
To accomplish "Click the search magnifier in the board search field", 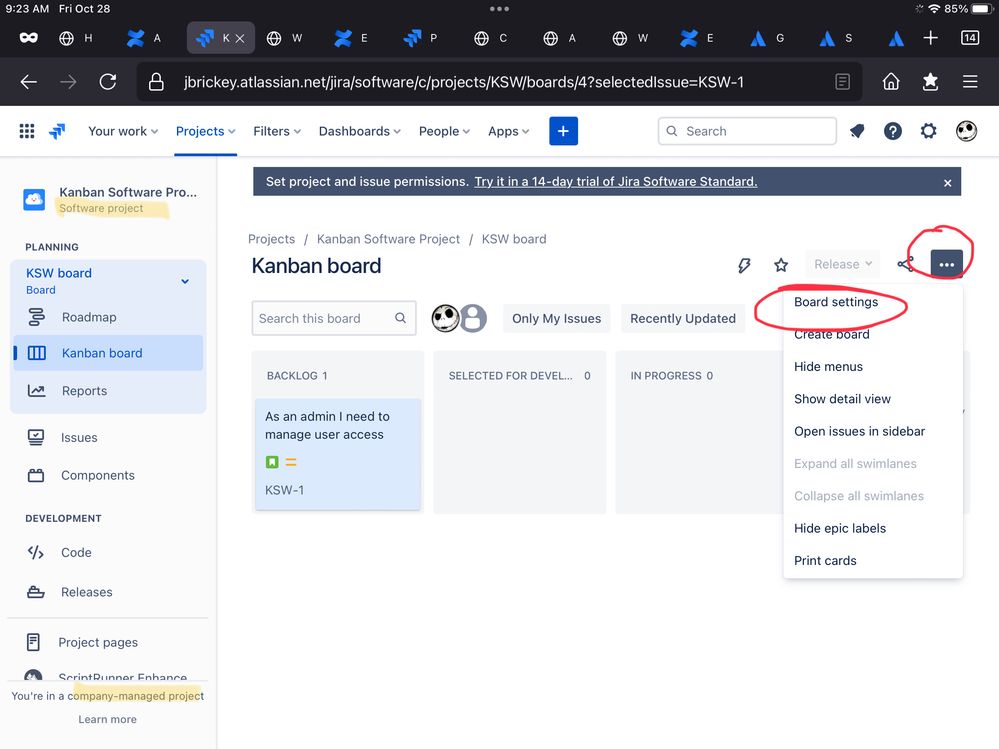I will (x=400, y=318).
